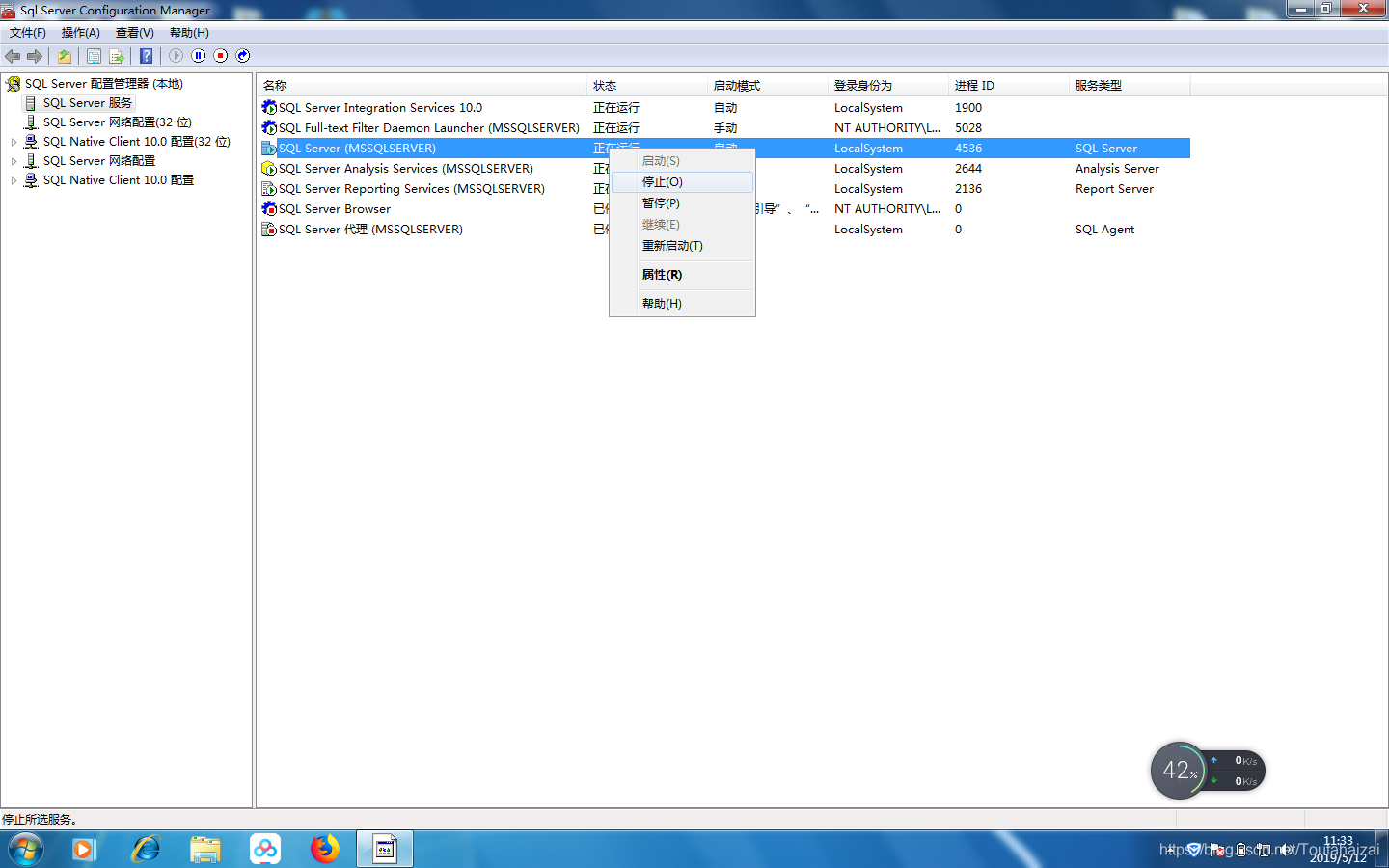
Task: Click the Start service toolbar icon
Action: 176,56
